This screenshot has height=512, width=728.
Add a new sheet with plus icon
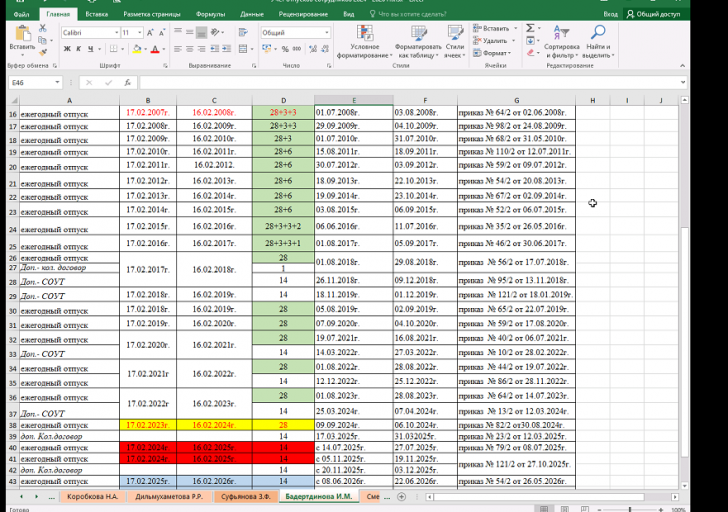pos(402,497)
